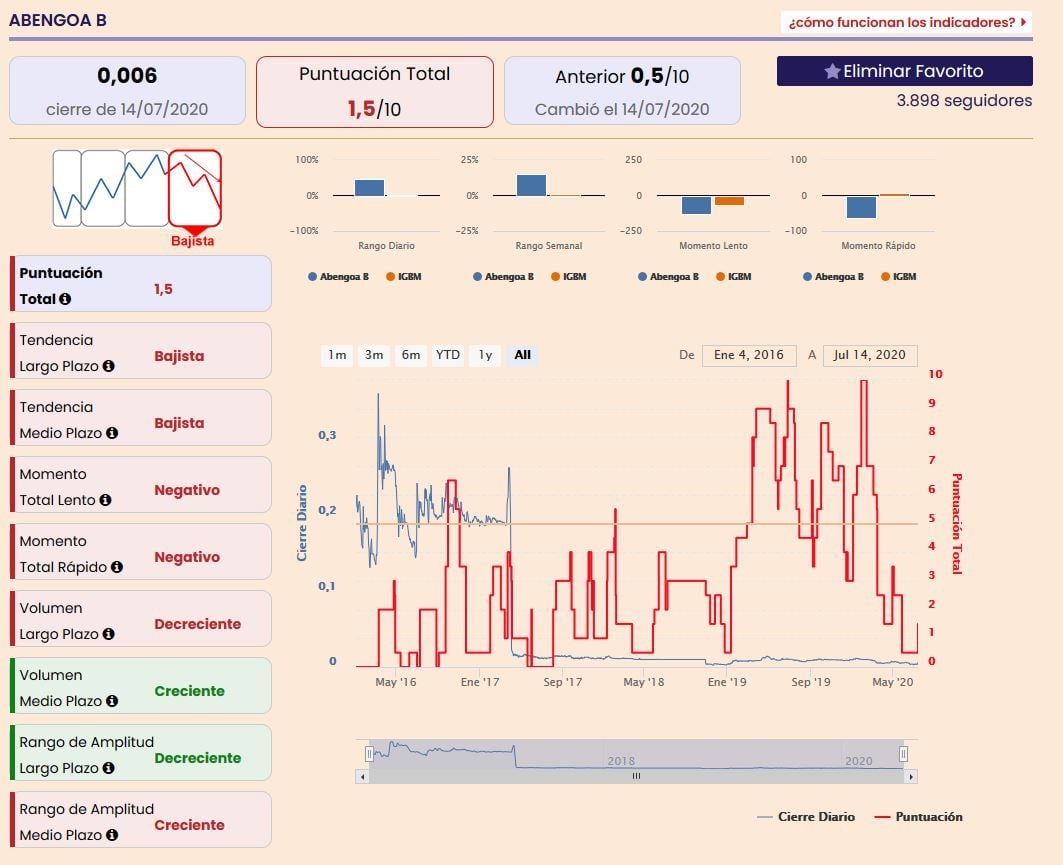The width and height of the screenshot is (1063, 865).
Task: Click the Bajista value of Tendencia Largo Plazo
Action: click(179, 356)
